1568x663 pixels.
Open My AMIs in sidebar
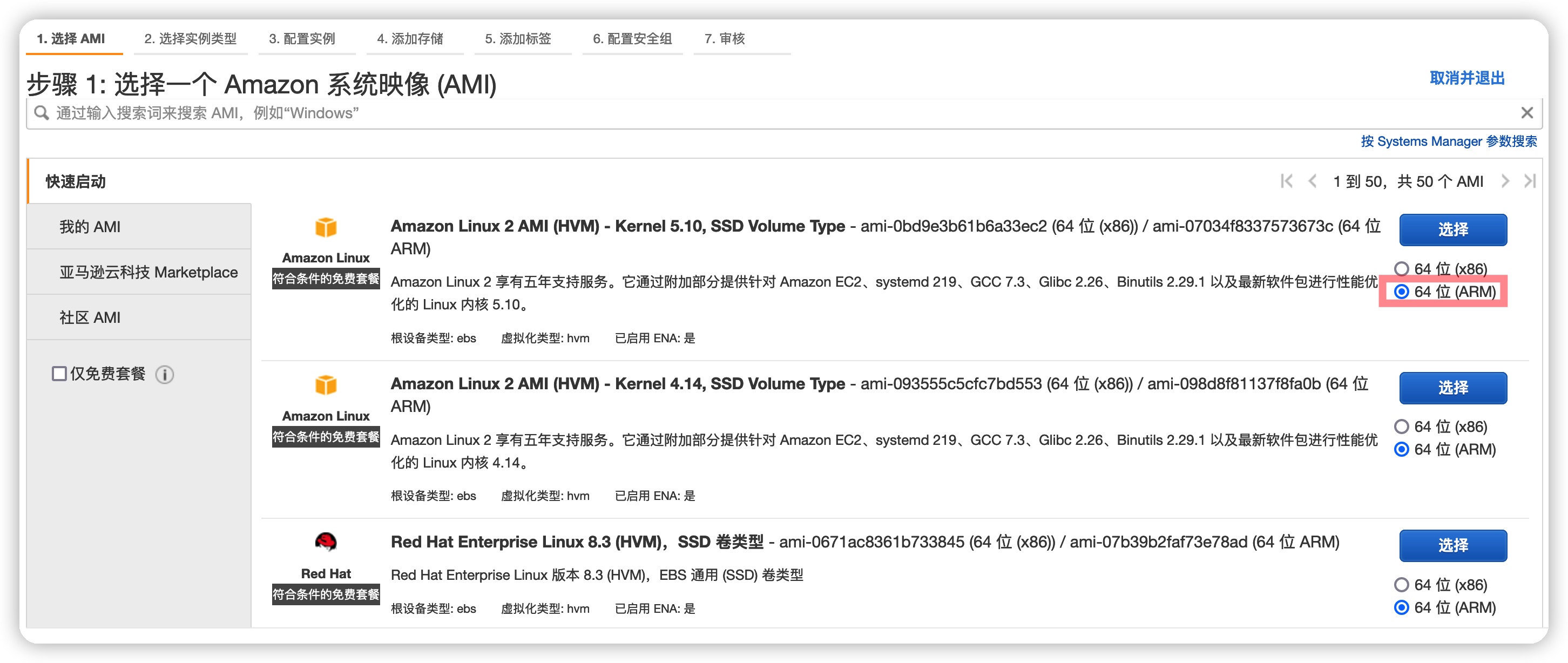pos(139,226)
